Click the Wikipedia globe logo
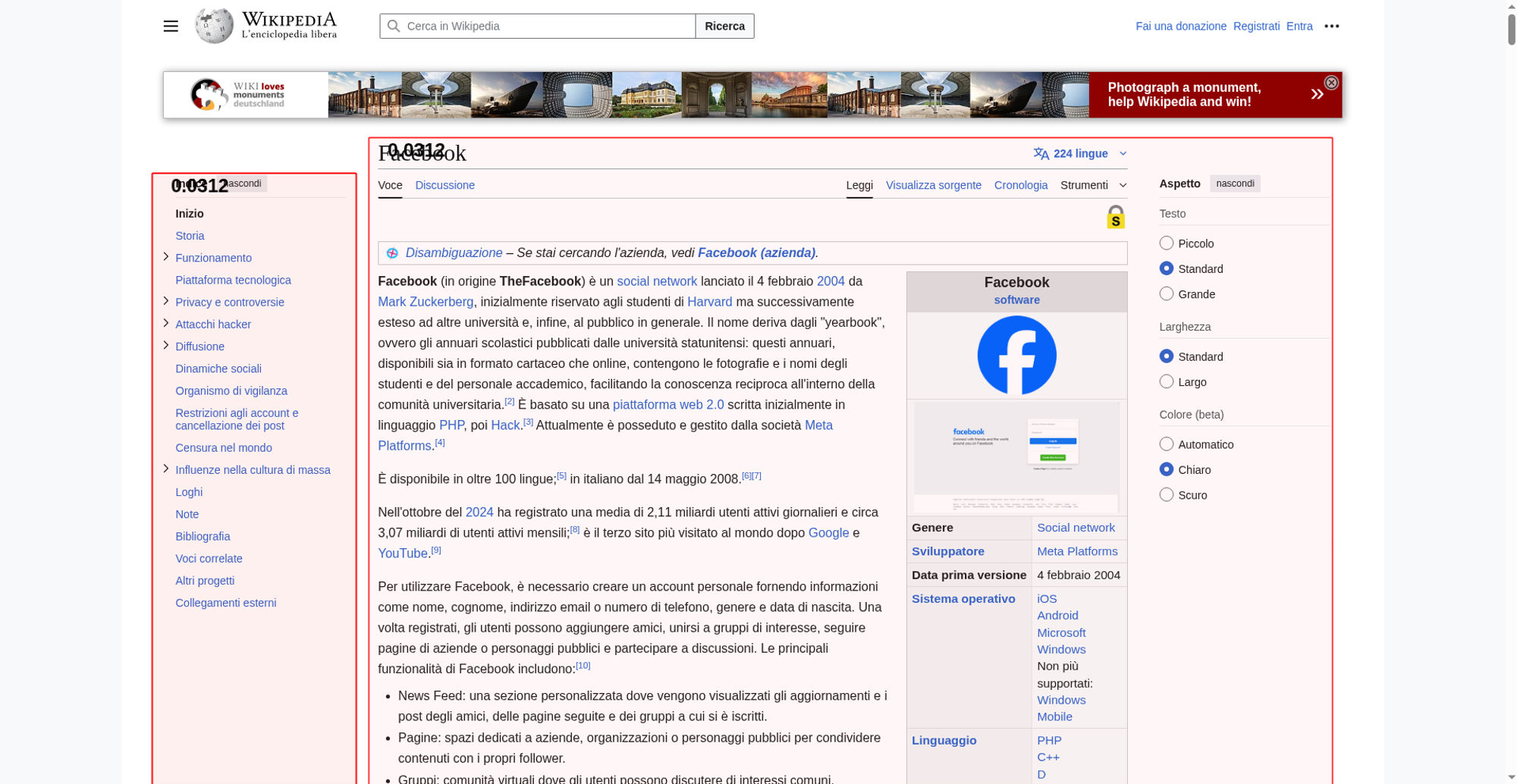Image resolution: width=1517 pixels, height=784 pixels. click(x=214, y=26)
